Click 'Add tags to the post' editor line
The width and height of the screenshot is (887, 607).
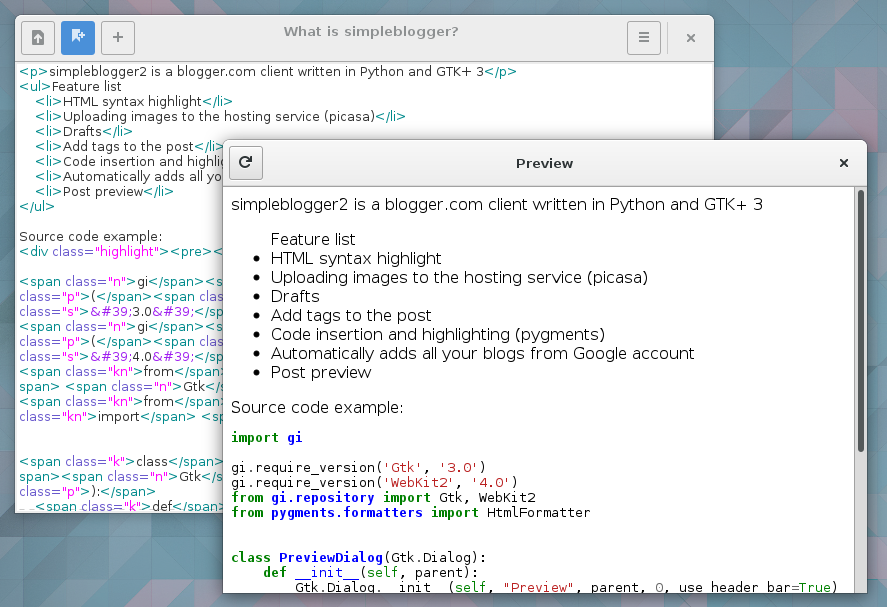tap(129, 147)
